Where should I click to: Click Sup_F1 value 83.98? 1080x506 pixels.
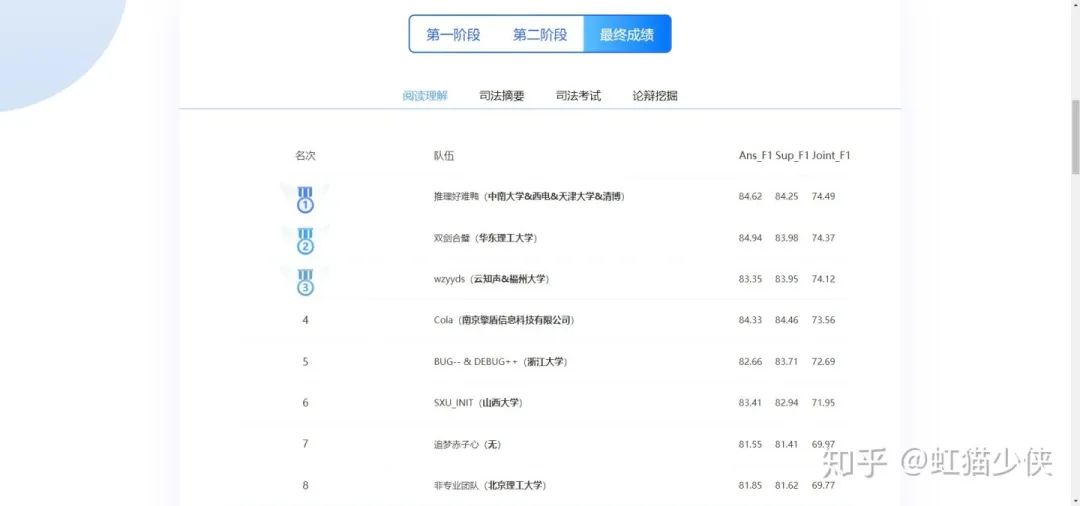point(787,238)
